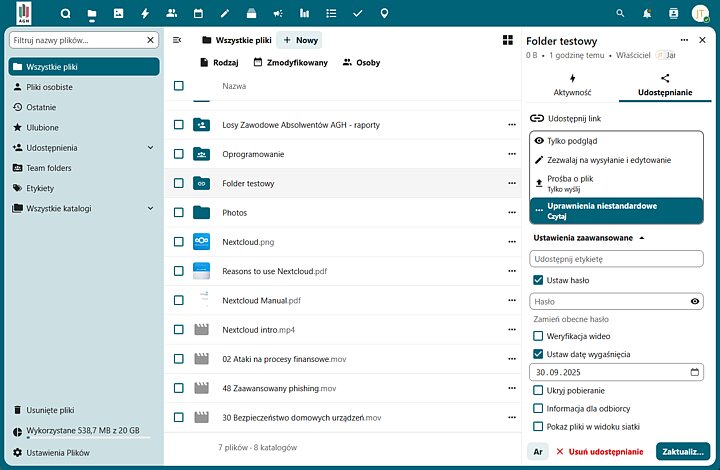720x470 pixels.
Task: Open the Activity lightning icon in top bar
Action: pos(145,14)
